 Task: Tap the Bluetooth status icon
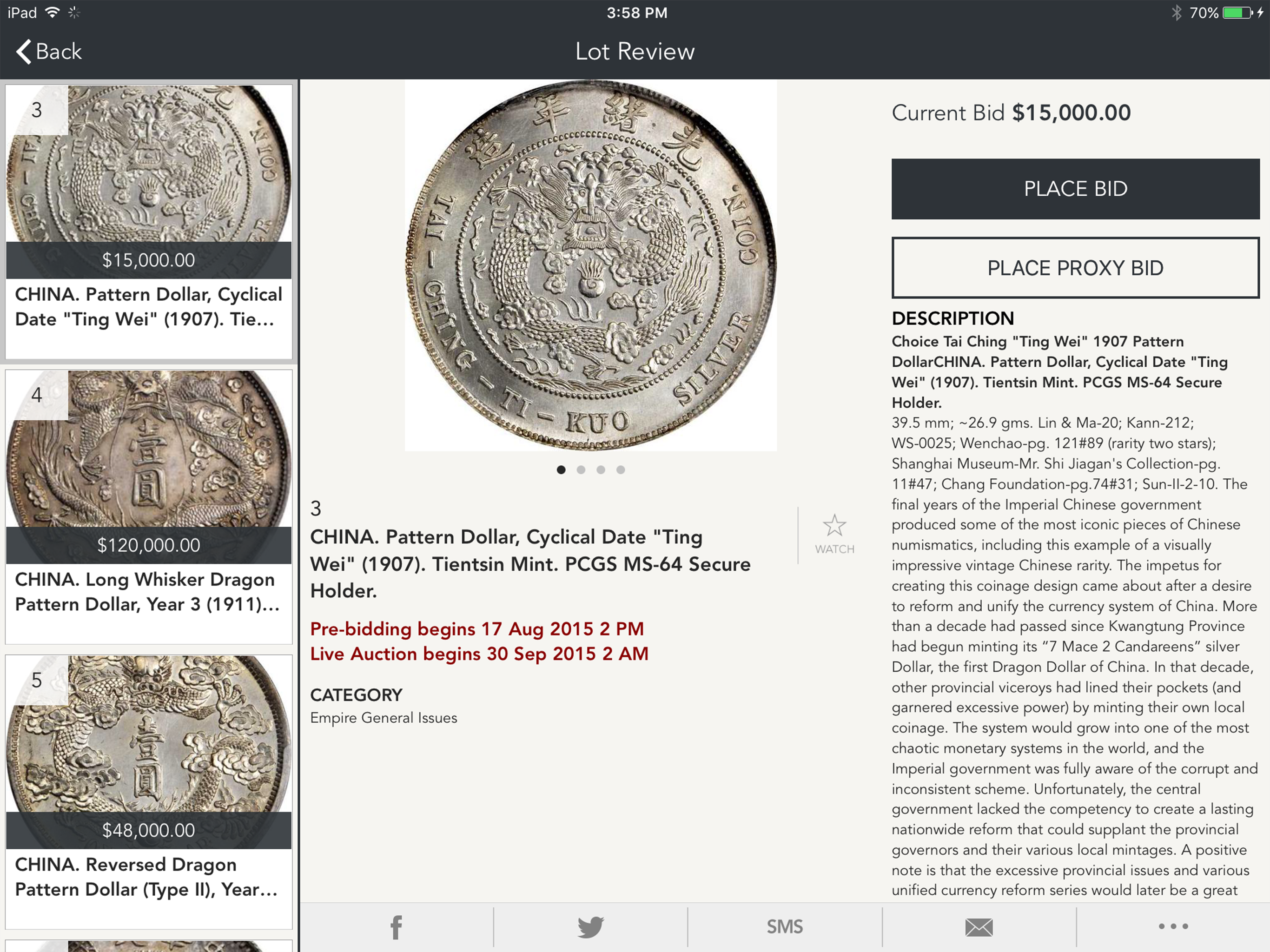[x=1176, y=13]
